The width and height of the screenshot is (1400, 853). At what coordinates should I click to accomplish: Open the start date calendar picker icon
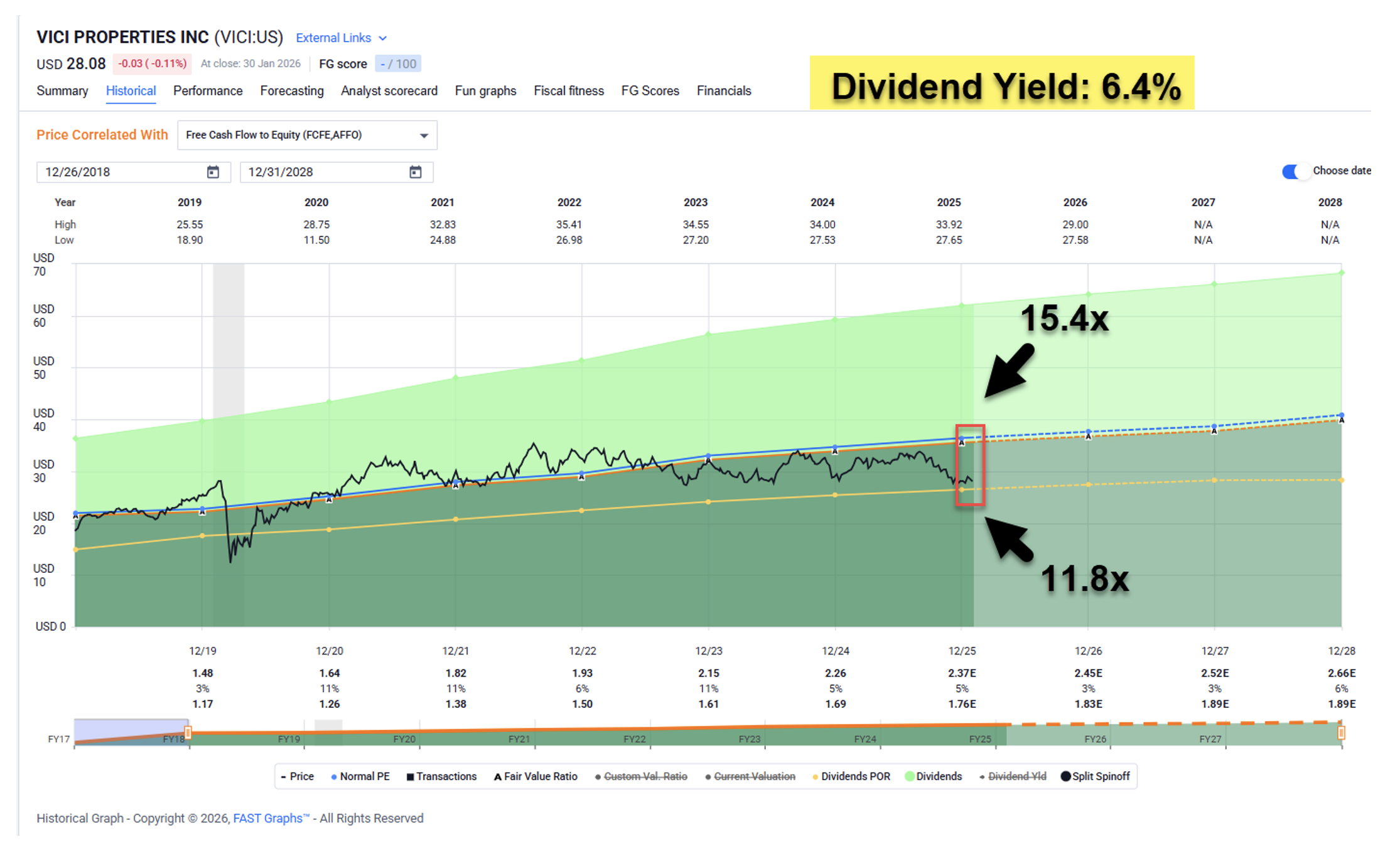(213, 172)
